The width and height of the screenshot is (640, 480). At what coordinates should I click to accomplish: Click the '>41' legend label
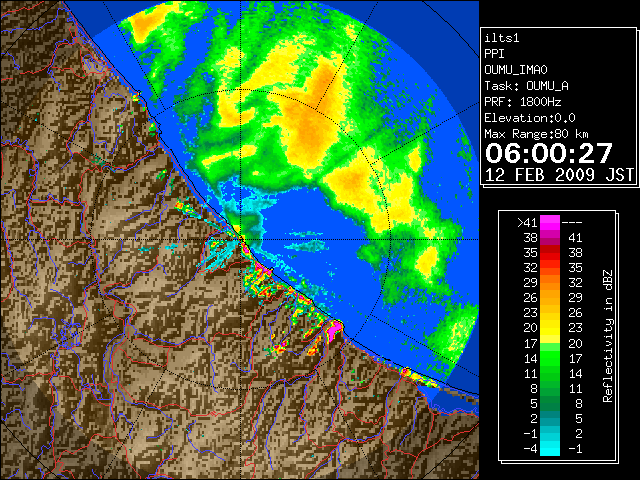527,222
